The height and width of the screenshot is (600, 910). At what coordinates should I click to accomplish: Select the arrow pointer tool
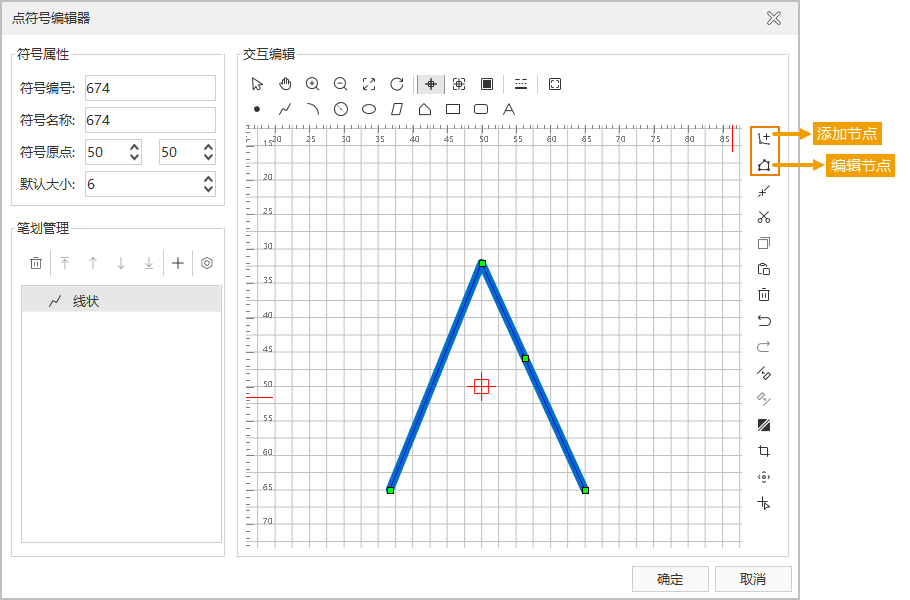pos(257,84)
